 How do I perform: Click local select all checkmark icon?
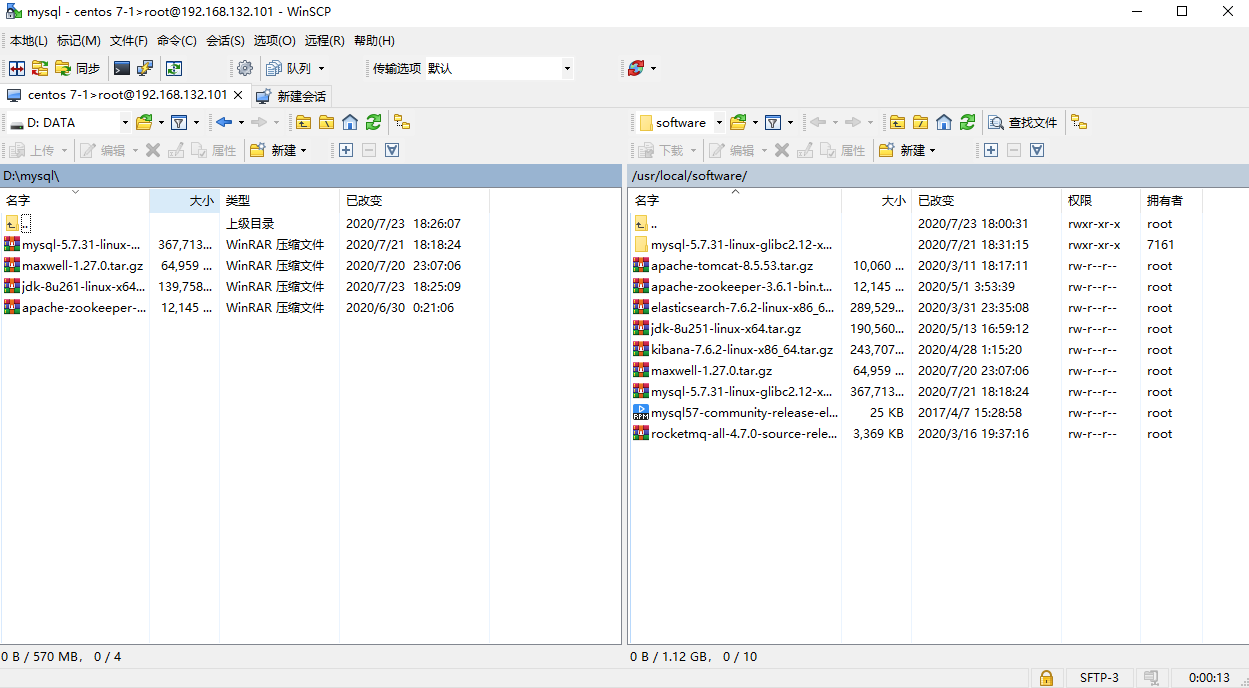click(x=392, y=151)
